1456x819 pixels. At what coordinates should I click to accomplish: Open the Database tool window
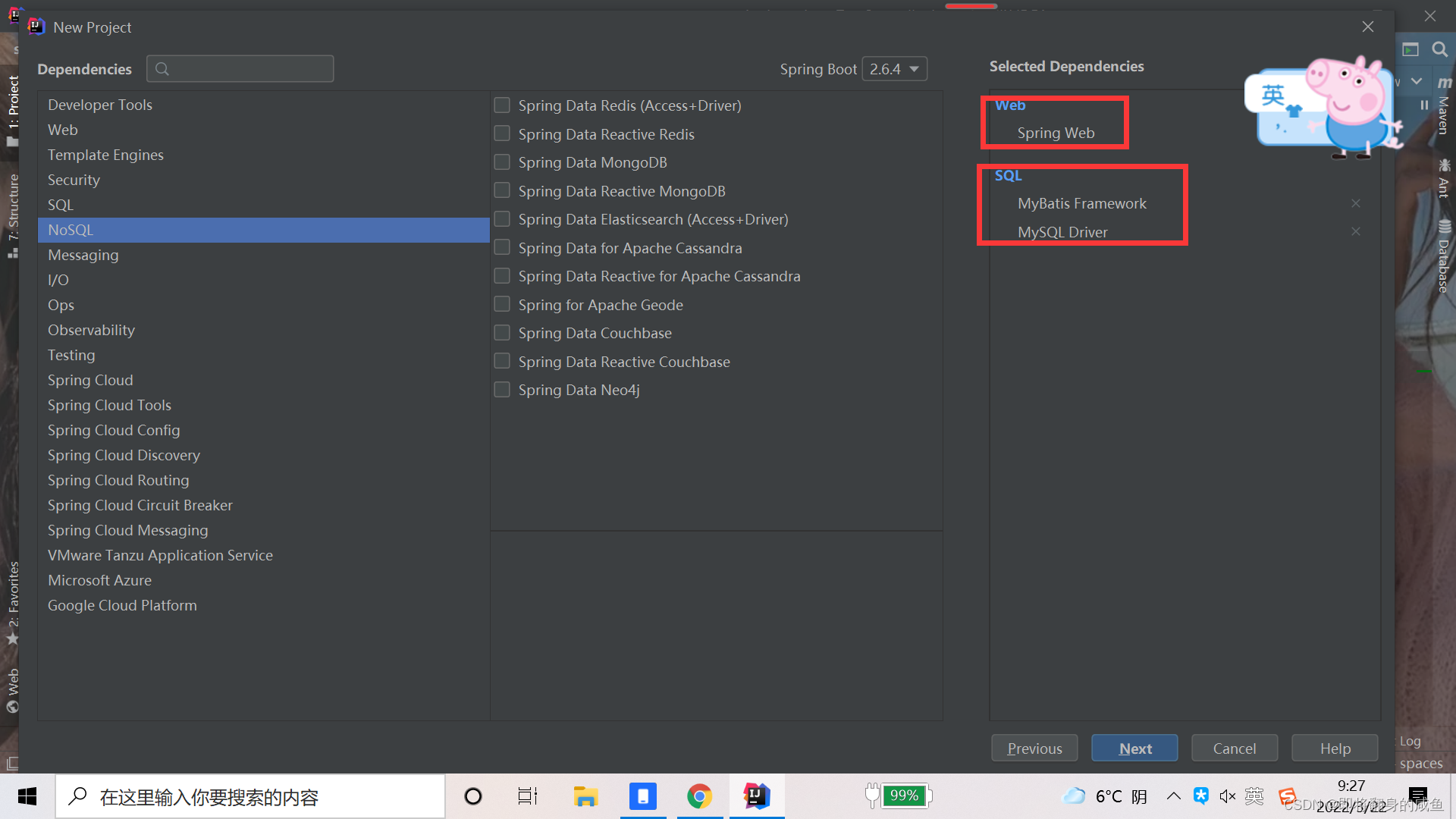pyautogui.click(x=1443, y=256)
